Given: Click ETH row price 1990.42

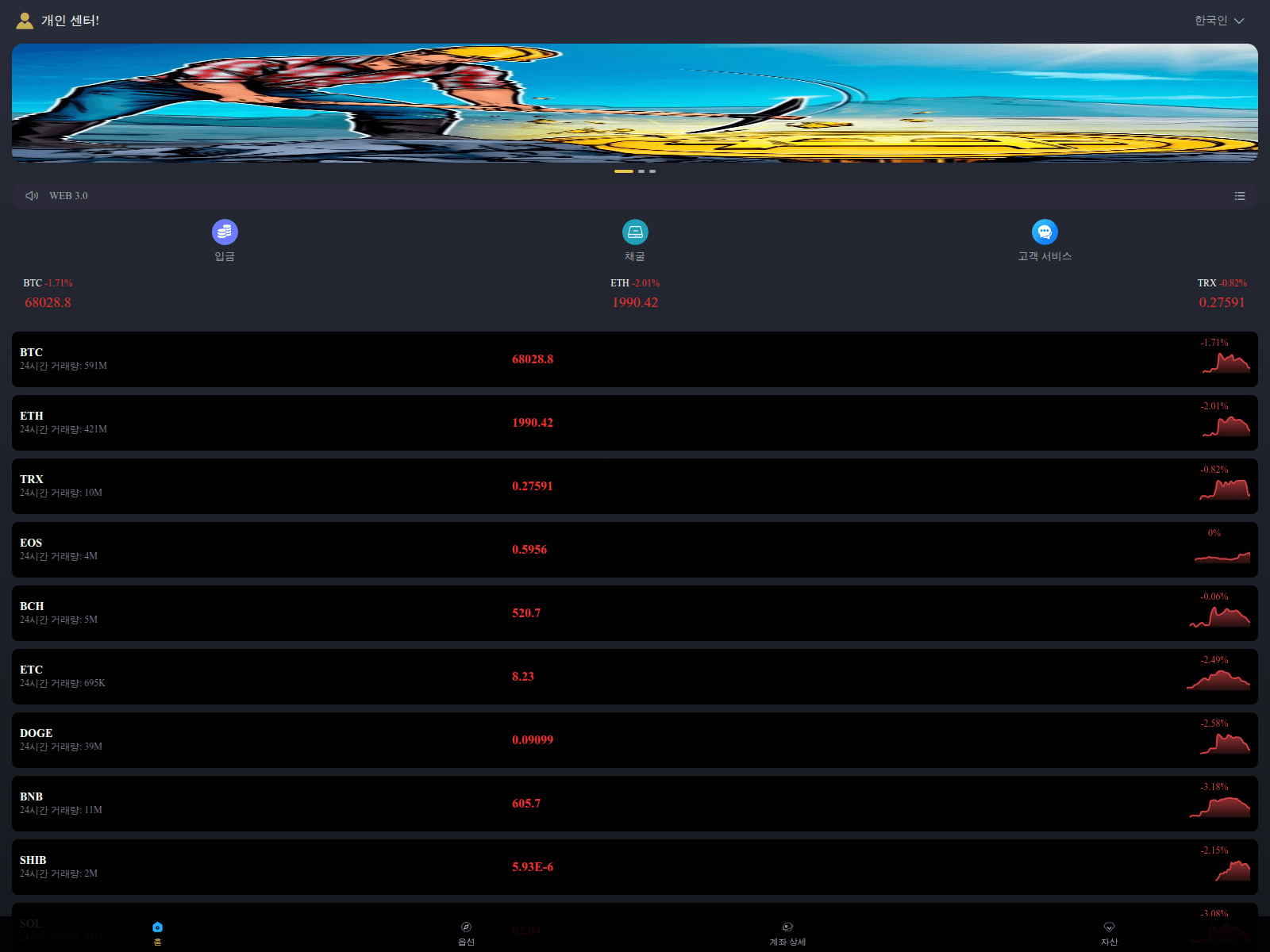Looking at the screenshot, I should [x=533, y=423].
